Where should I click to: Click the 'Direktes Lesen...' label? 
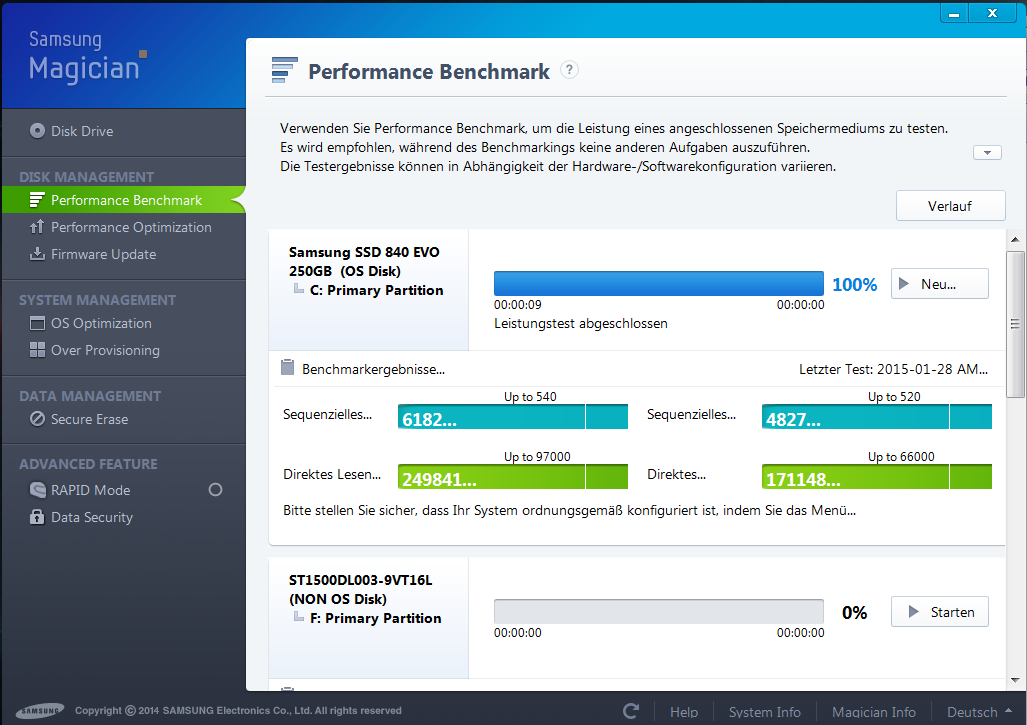point(332,474)
